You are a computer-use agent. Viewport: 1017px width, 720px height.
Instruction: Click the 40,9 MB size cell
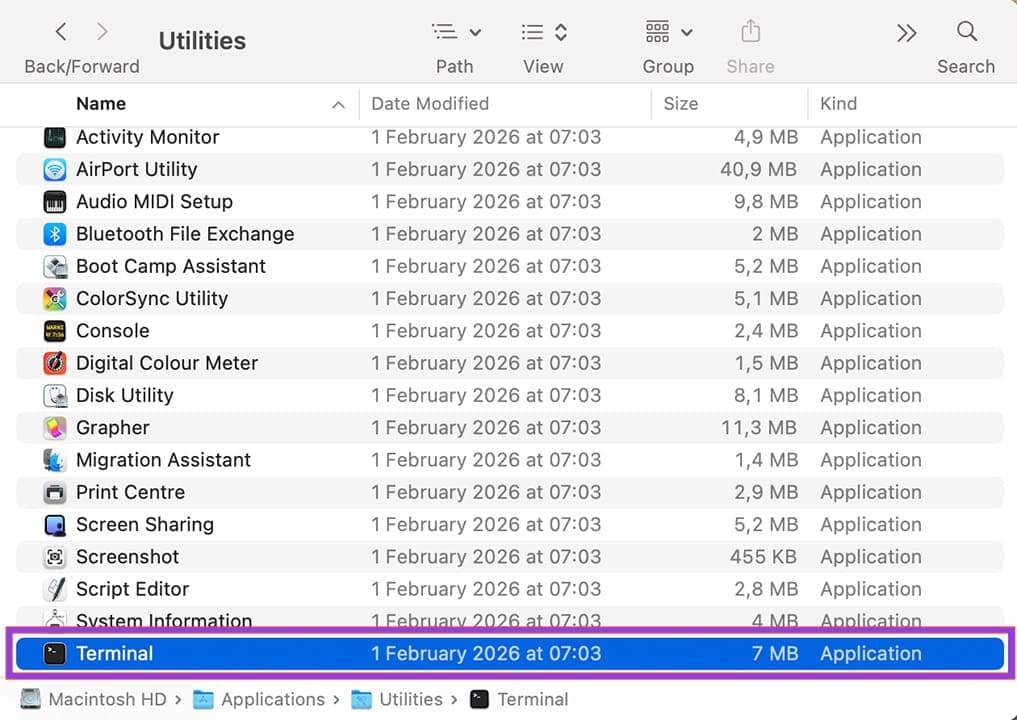(758, 170)
